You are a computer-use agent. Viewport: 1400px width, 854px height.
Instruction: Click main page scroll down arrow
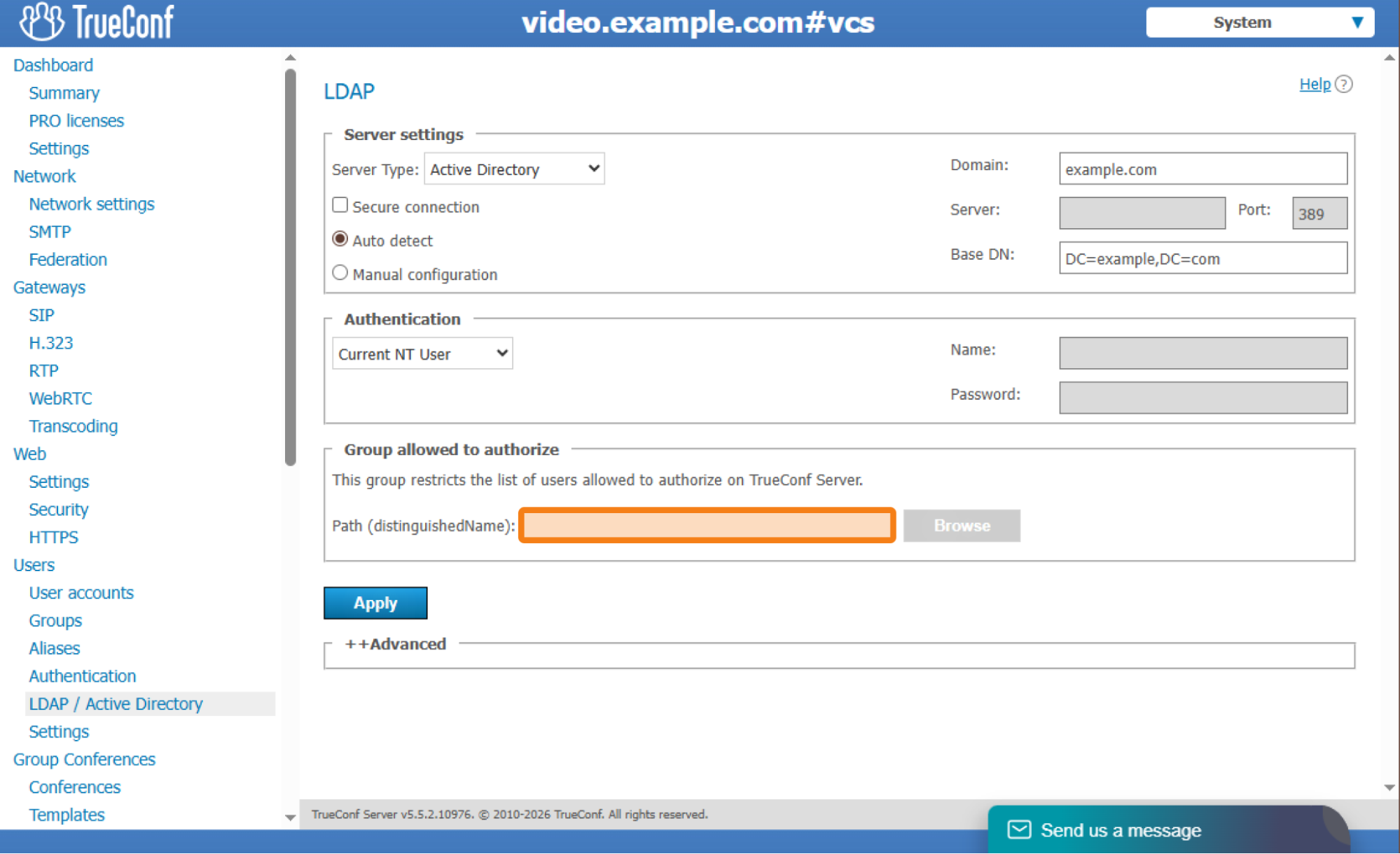point(1389,787)
